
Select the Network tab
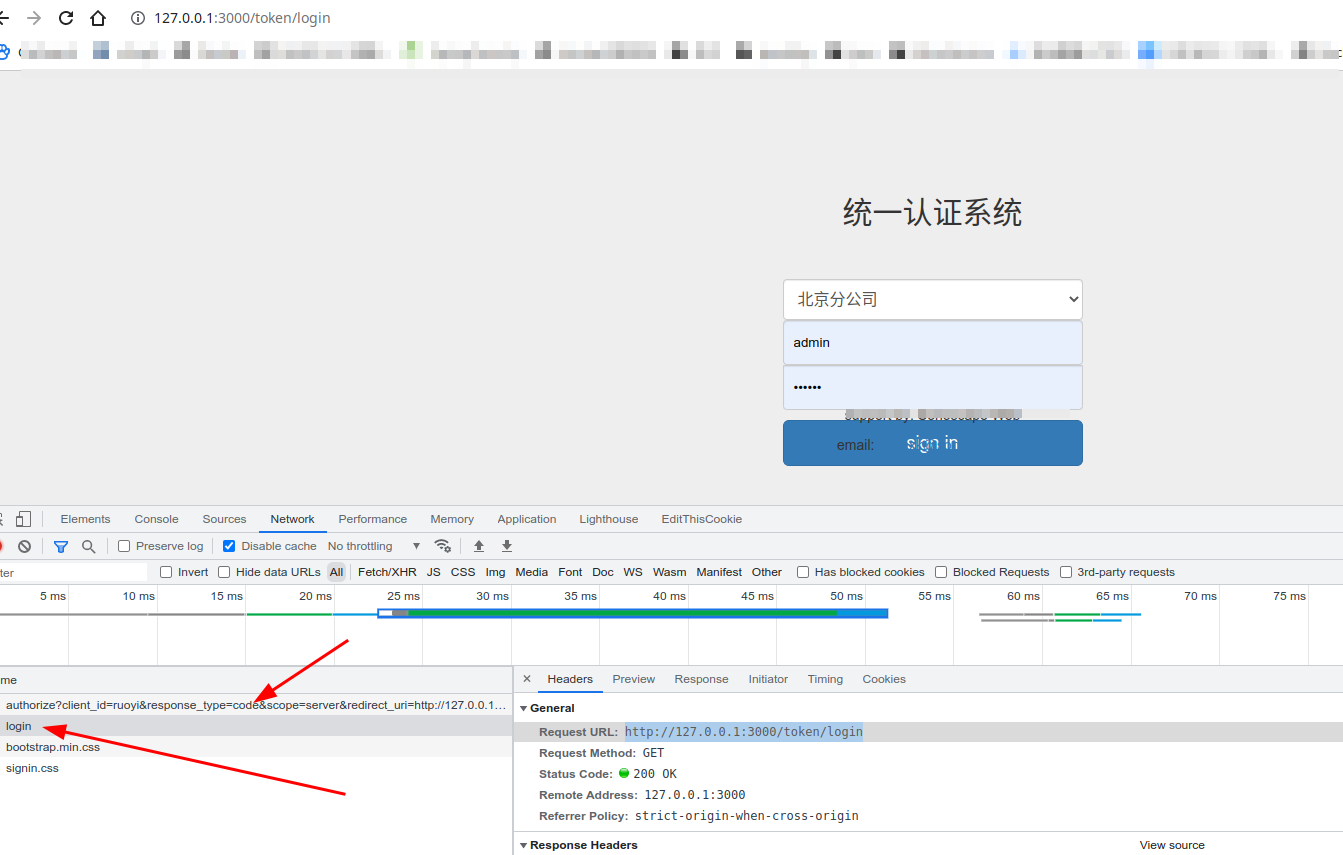292,519
